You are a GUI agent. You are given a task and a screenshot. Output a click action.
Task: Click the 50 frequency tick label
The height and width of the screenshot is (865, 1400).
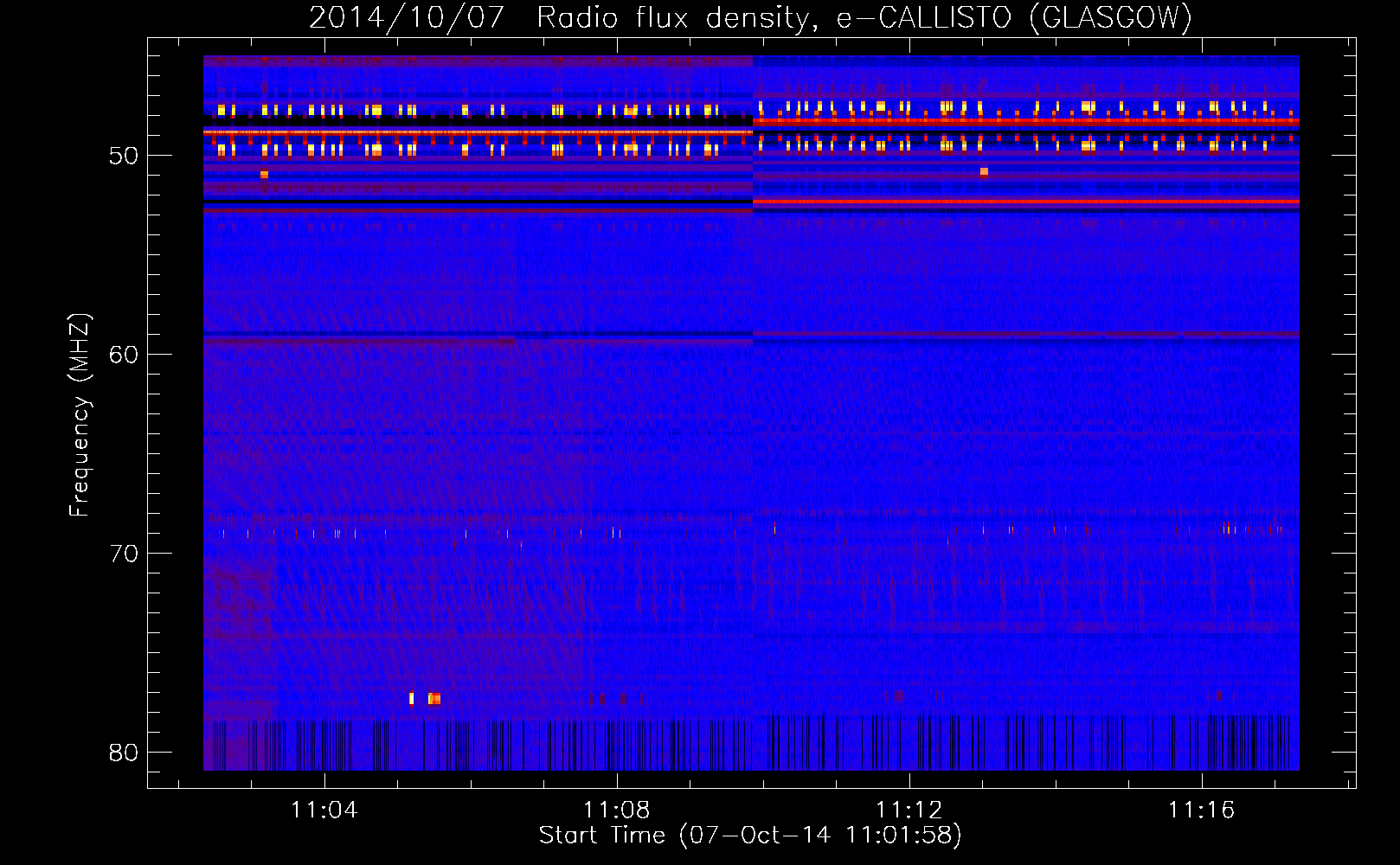pos(124,157)
